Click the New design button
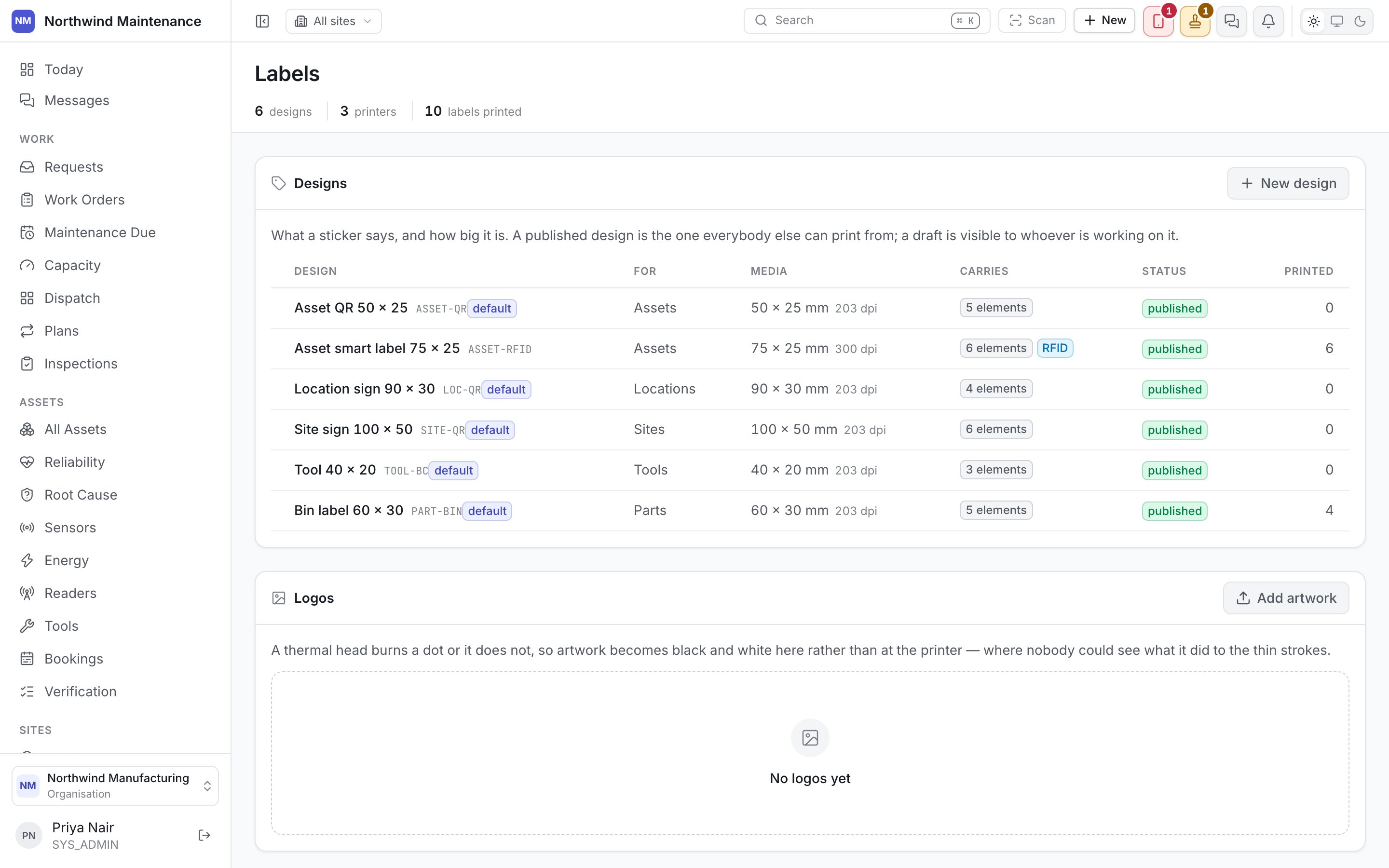 pos(1288,183)
